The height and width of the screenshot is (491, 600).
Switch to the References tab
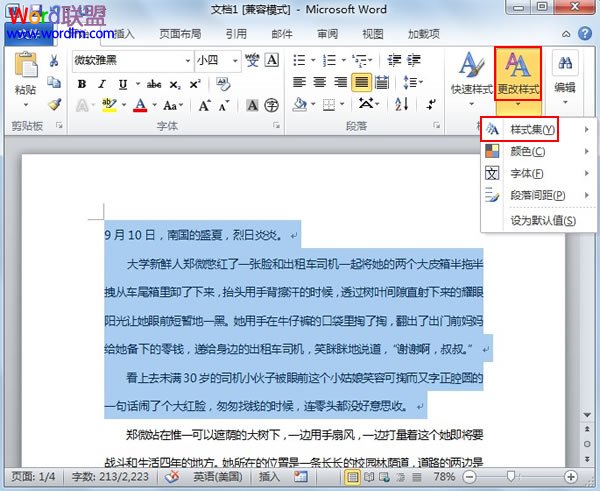[x=236, y=34]
